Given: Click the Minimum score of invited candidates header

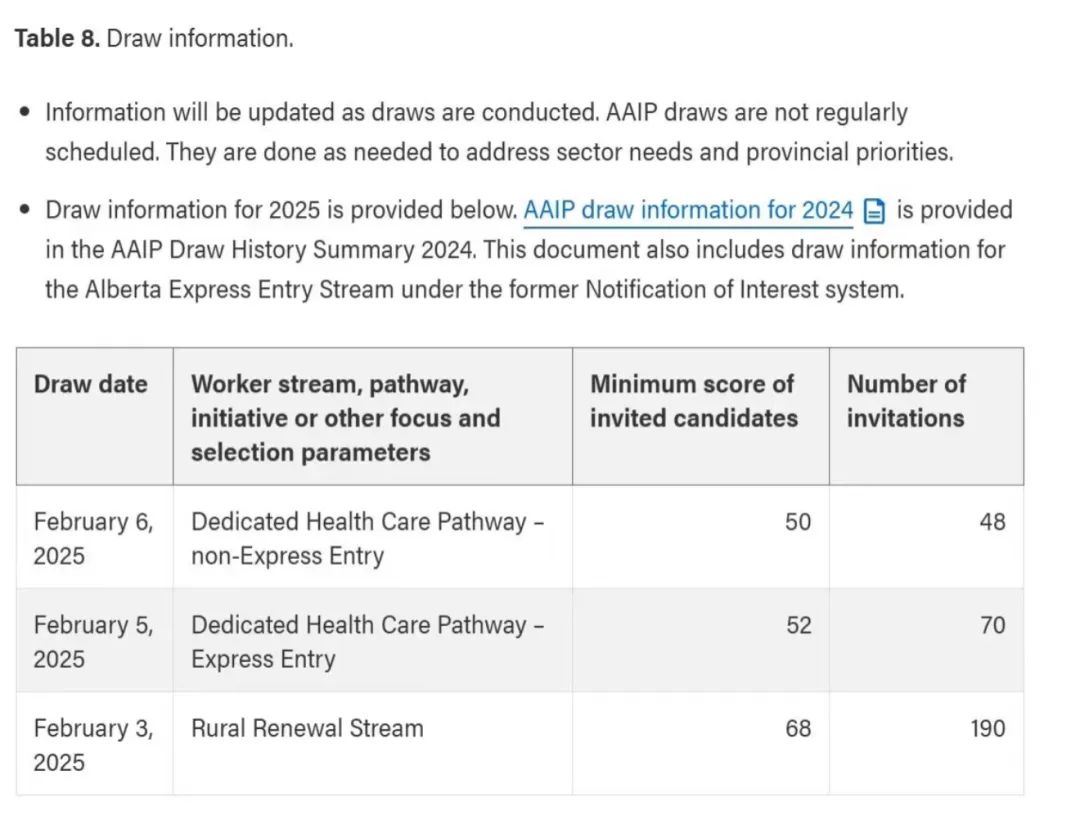Looking at the screenshot, I should click(x=693, y=401).
